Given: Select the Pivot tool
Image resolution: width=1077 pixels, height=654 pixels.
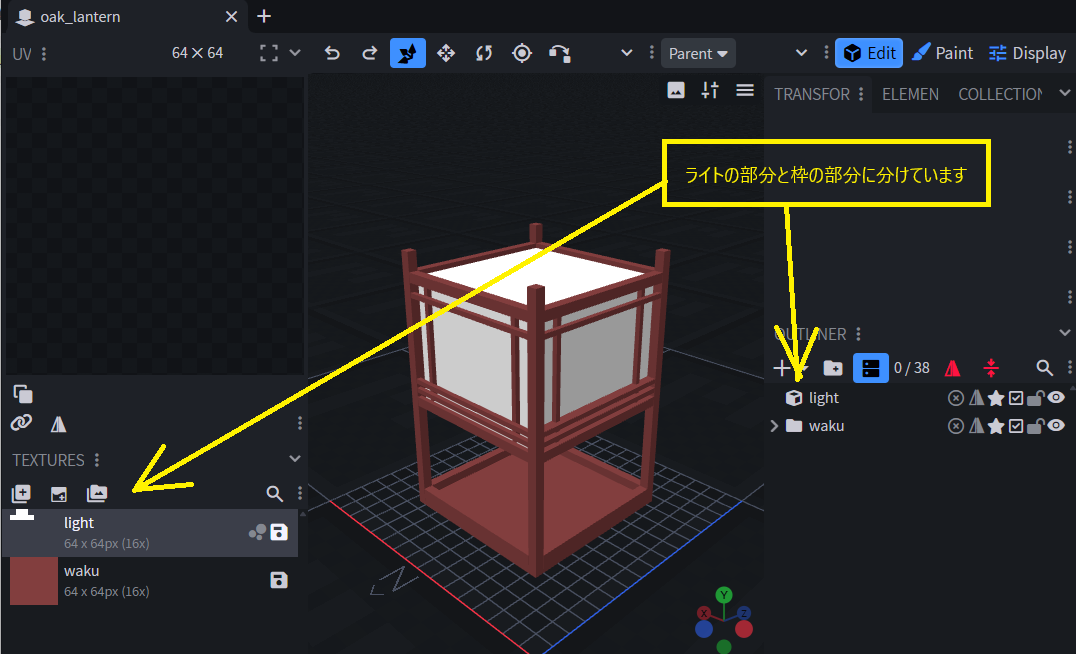Looking at the screenshot, I should pyautogui.click(x=522, y=53).
